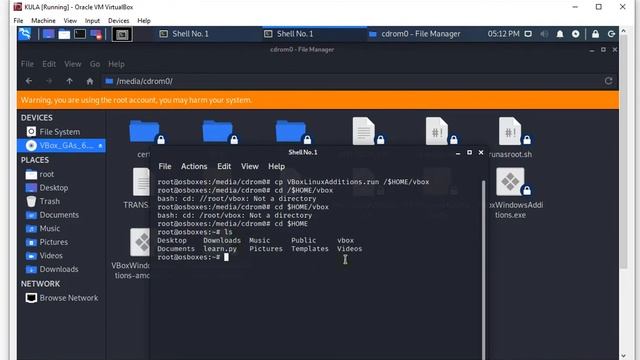Open the Kali applications menu icon
This screenshot has height=360, width=640.
(24, 33)
